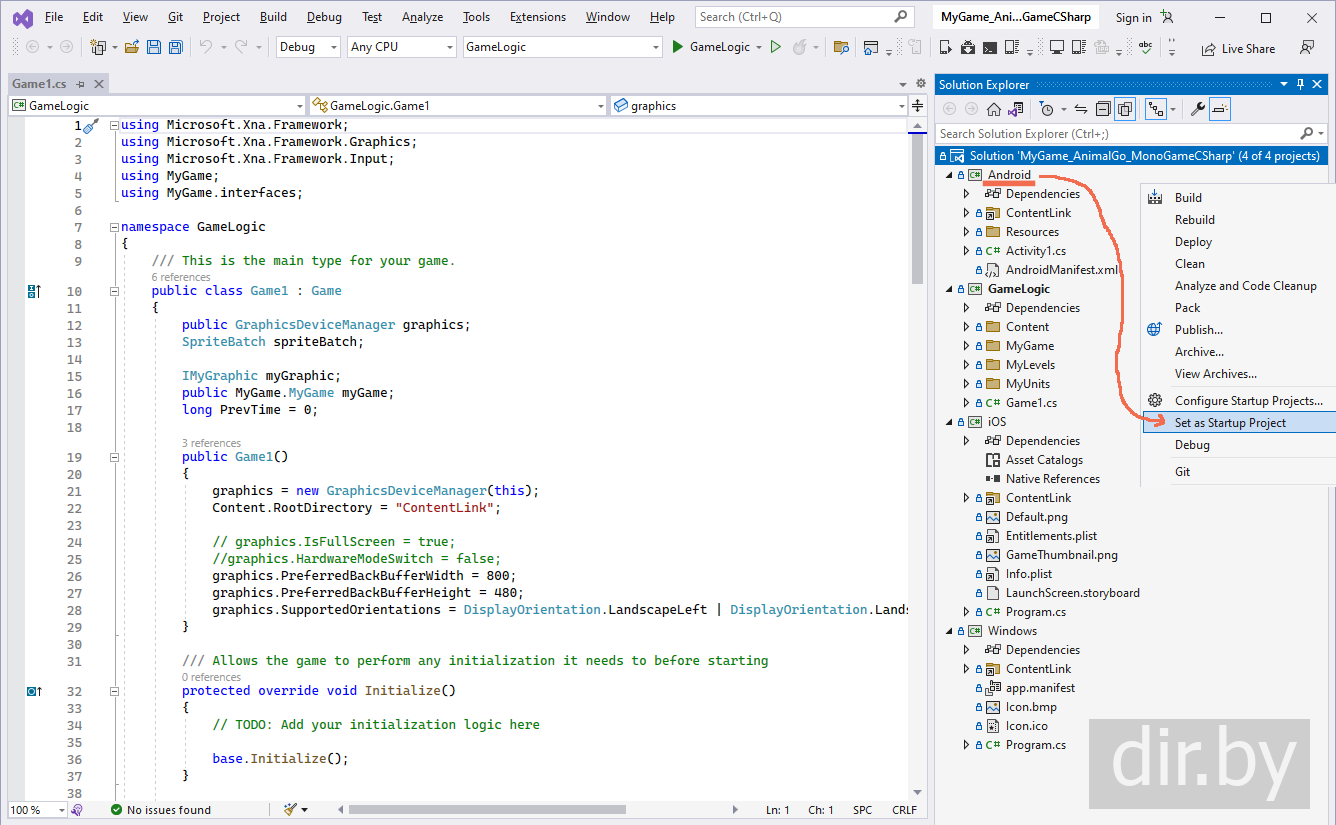Open Properties wrench icon in Solution Explorer

pos(1197,109)
